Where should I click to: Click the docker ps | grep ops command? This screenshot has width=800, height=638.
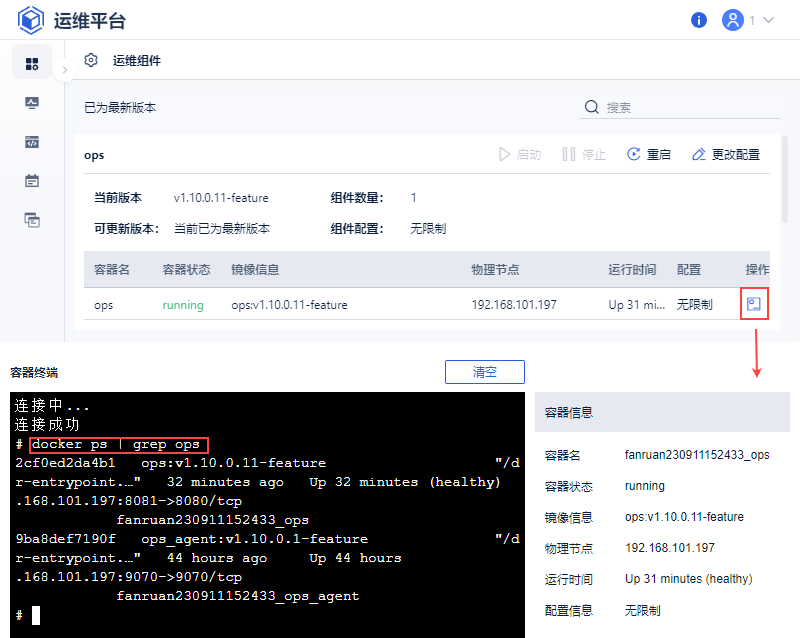[115, 445]
